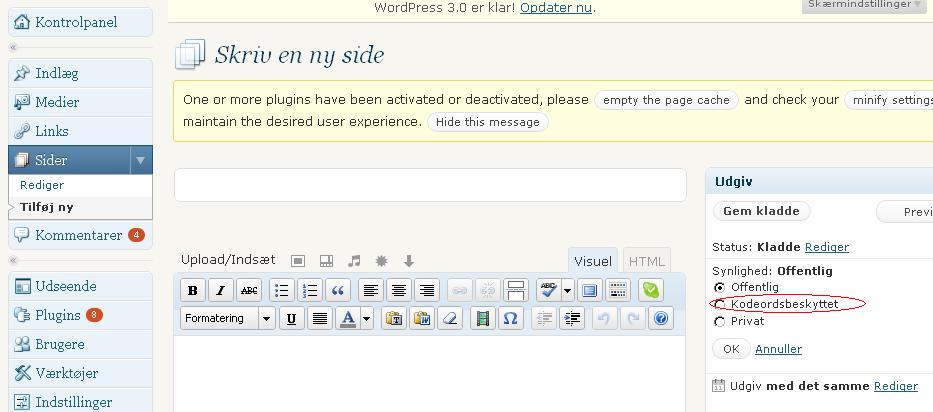Open the editor help icon
Viewport: 933px width, 412px height.
click(660, 318)
